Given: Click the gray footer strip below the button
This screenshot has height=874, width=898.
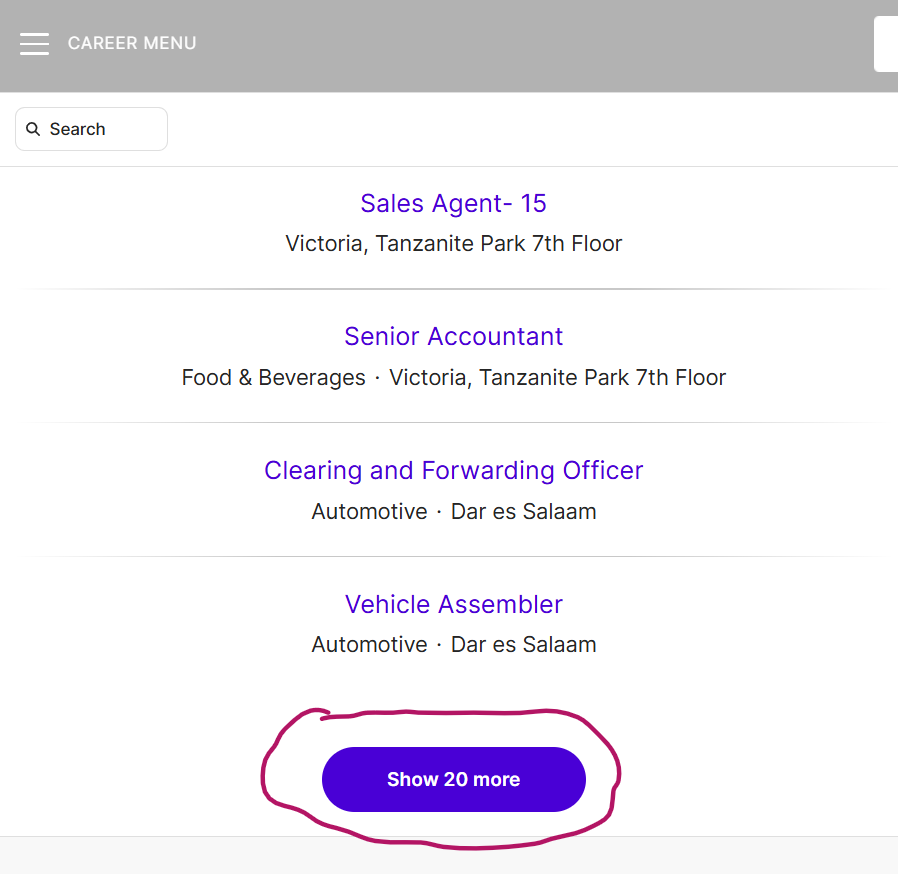Looking at the screenshot, I should [x=449, y=855].
